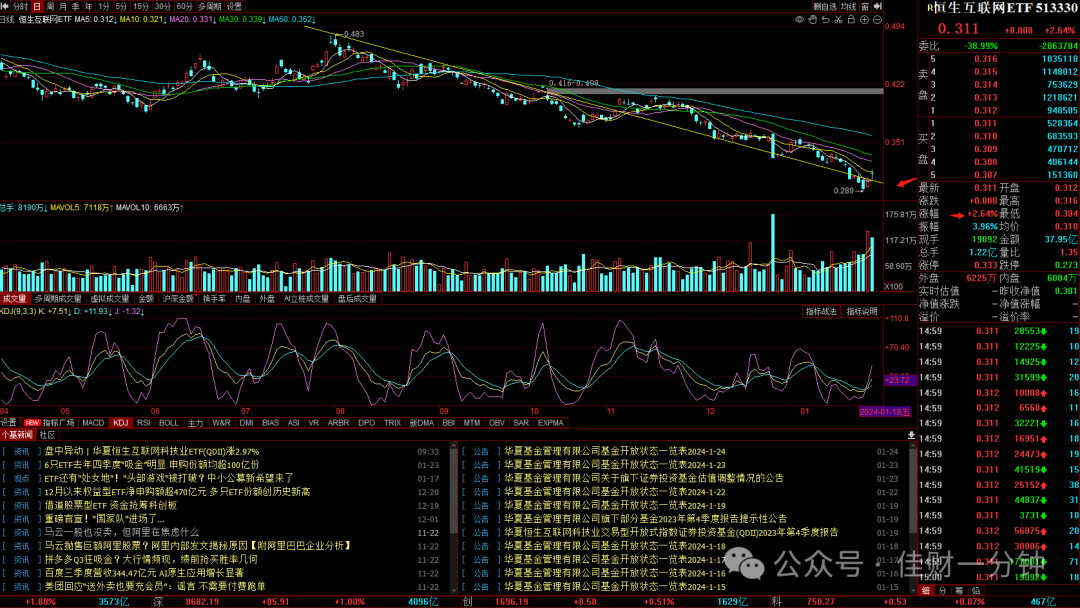Switch indicator to MACD
Screen dimensions: 1080x608
(x=93, y=423)
